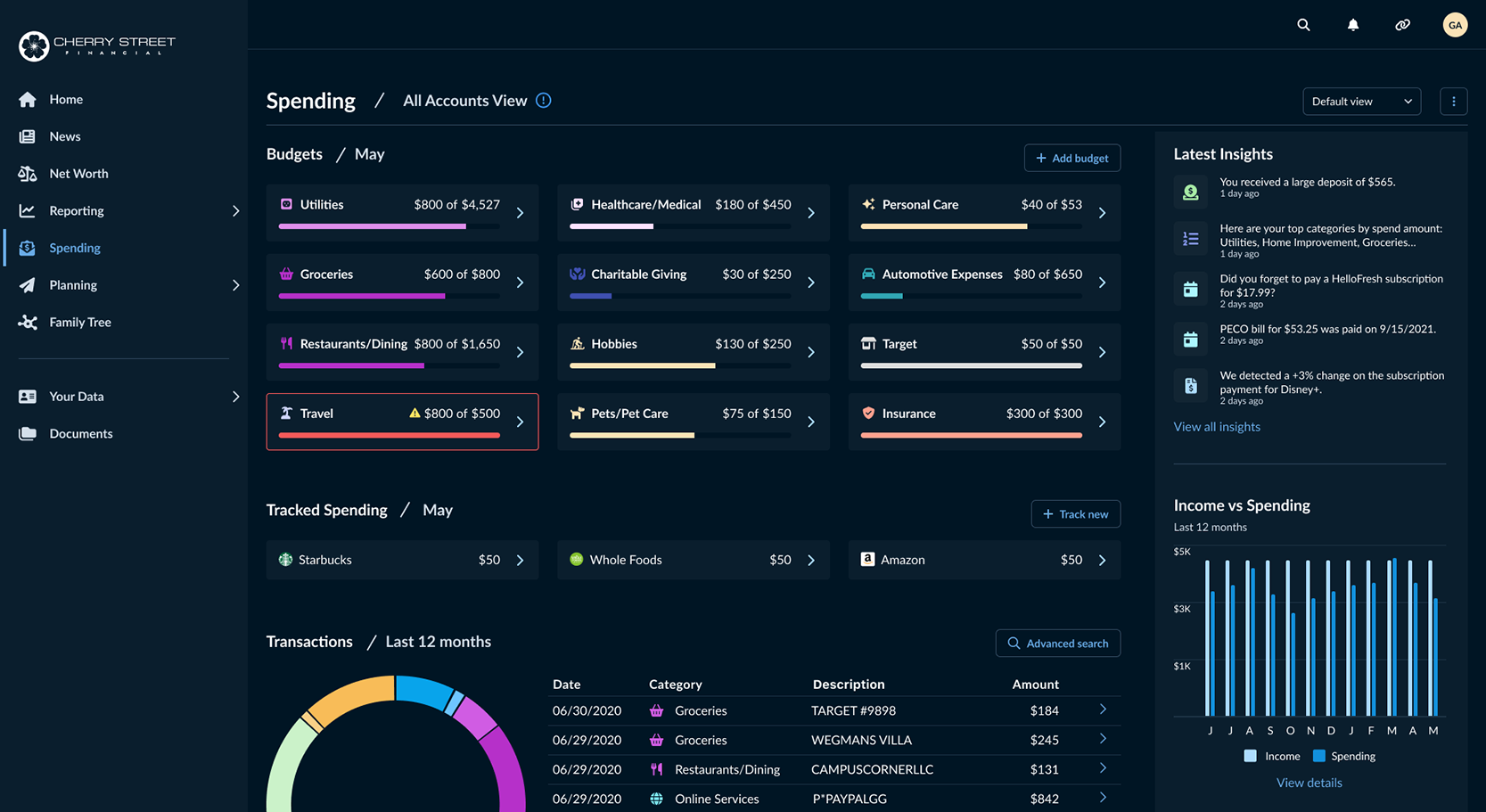Open the WEGMANS VILLA transaction chevron
Image resolution: width=1486 pixels, height=812 pixels.
1103,739
